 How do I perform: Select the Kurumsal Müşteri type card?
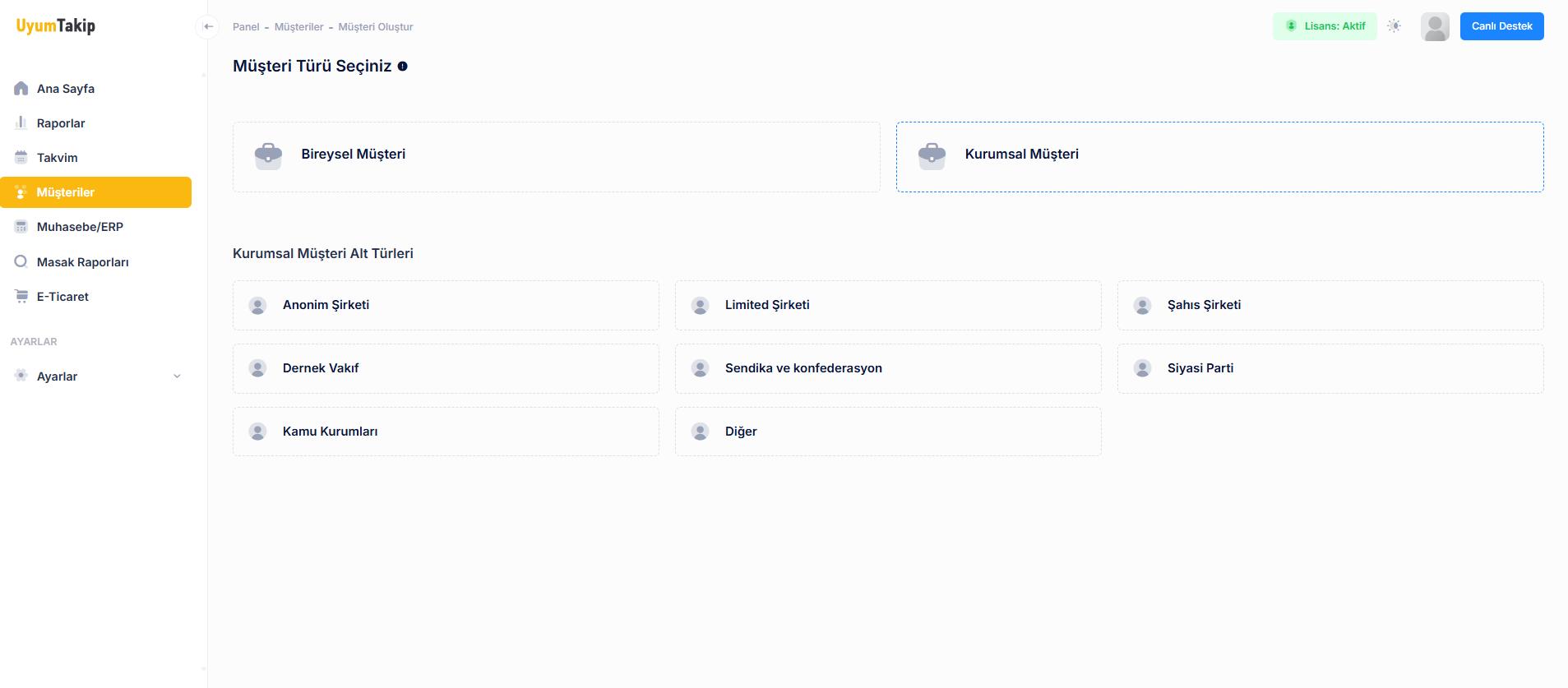[x=1219, y=157]
